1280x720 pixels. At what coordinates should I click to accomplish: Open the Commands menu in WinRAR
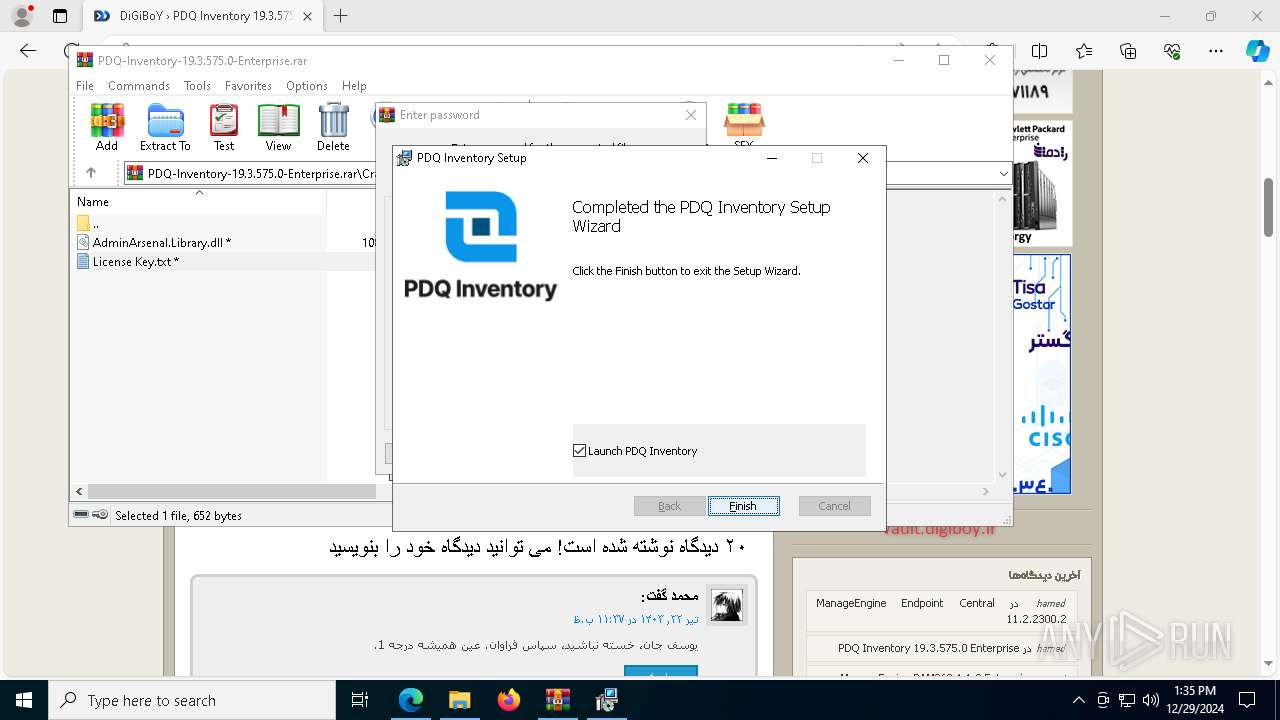pos(139,86)
